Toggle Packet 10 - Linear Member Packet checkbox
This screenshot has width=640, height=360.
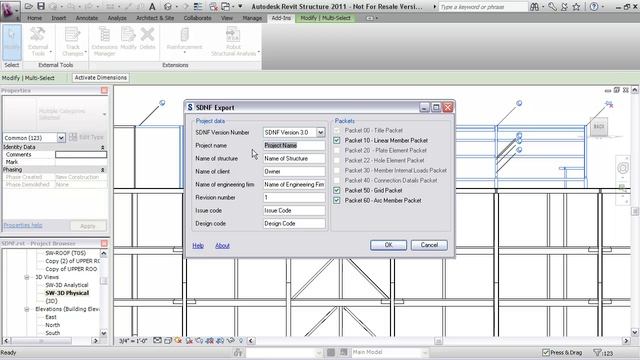[337, 140]
